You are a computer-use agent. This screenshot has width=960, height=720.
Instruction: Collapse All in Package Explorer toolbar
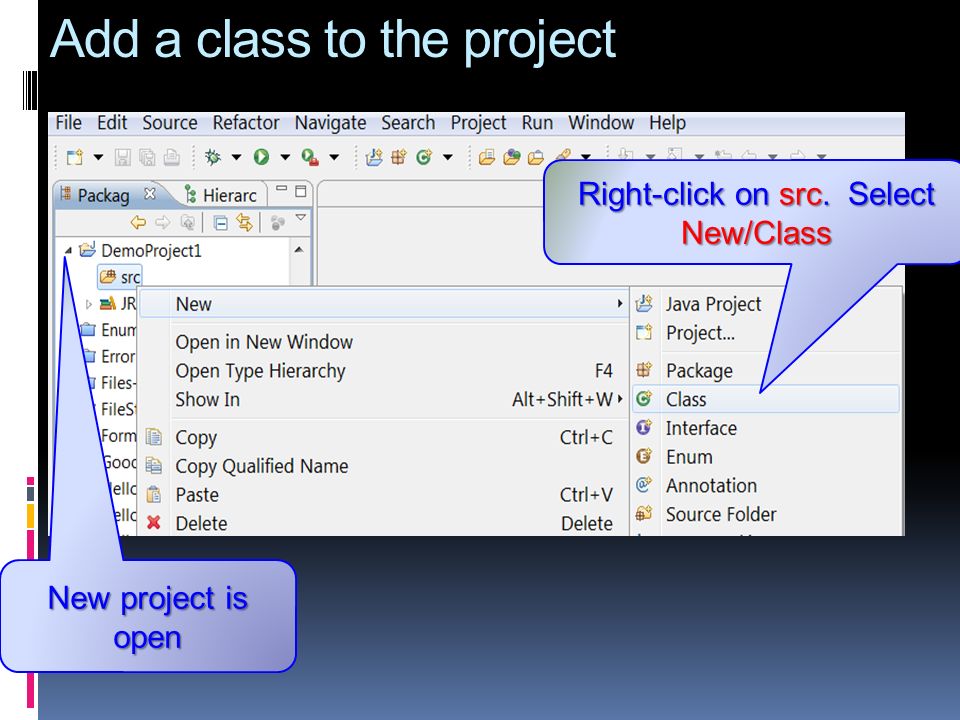220,223
